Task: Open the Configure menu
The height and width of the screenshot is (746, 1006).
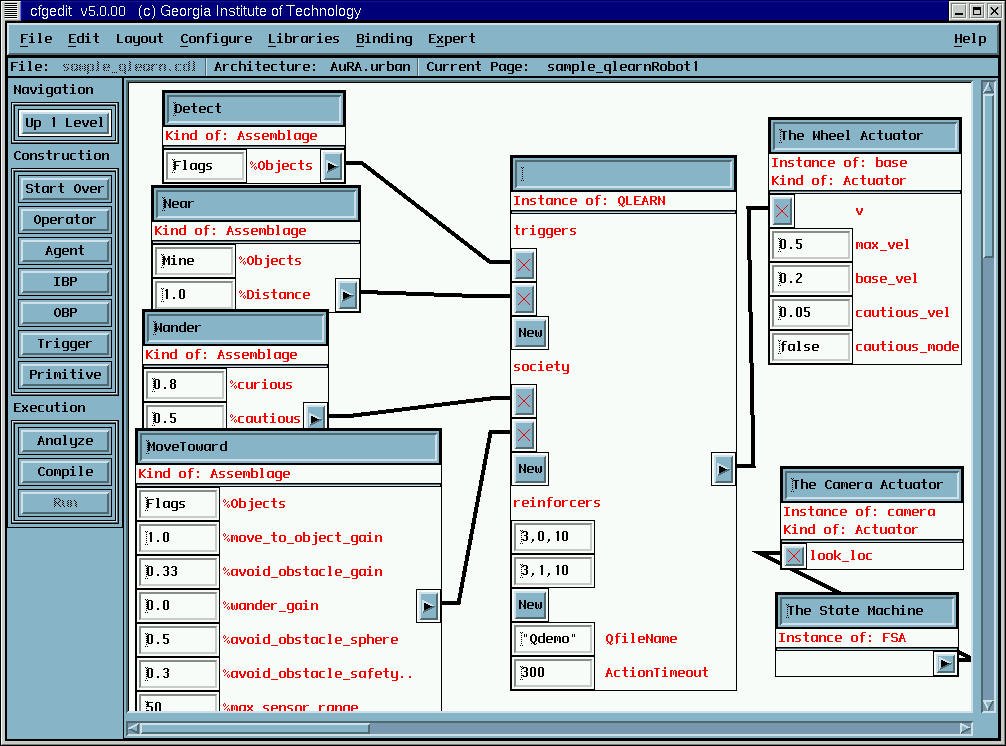Action: pyautogui.click(x=216, y=39)
